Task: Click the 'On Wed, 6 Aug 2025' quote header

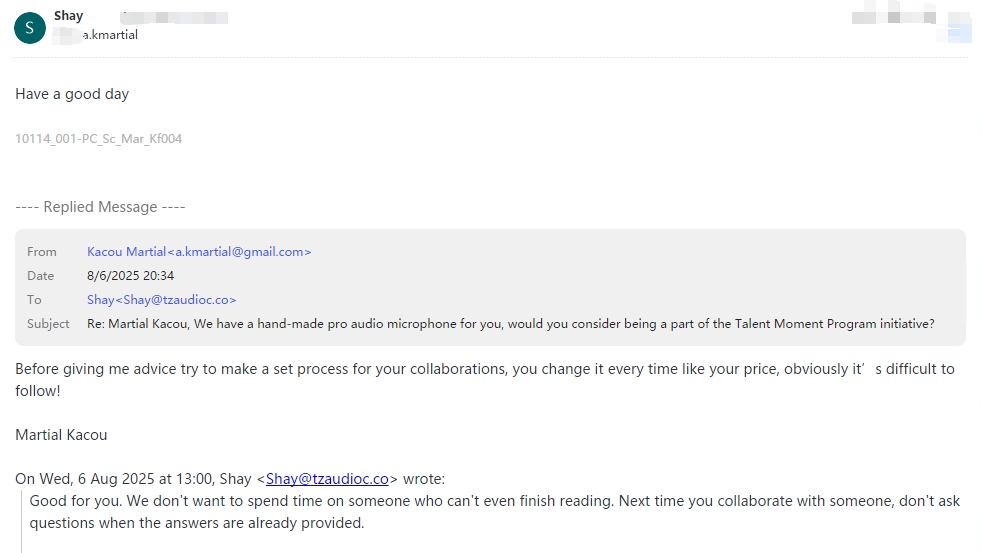Action: pyautogui.click(x=230, y=479)
